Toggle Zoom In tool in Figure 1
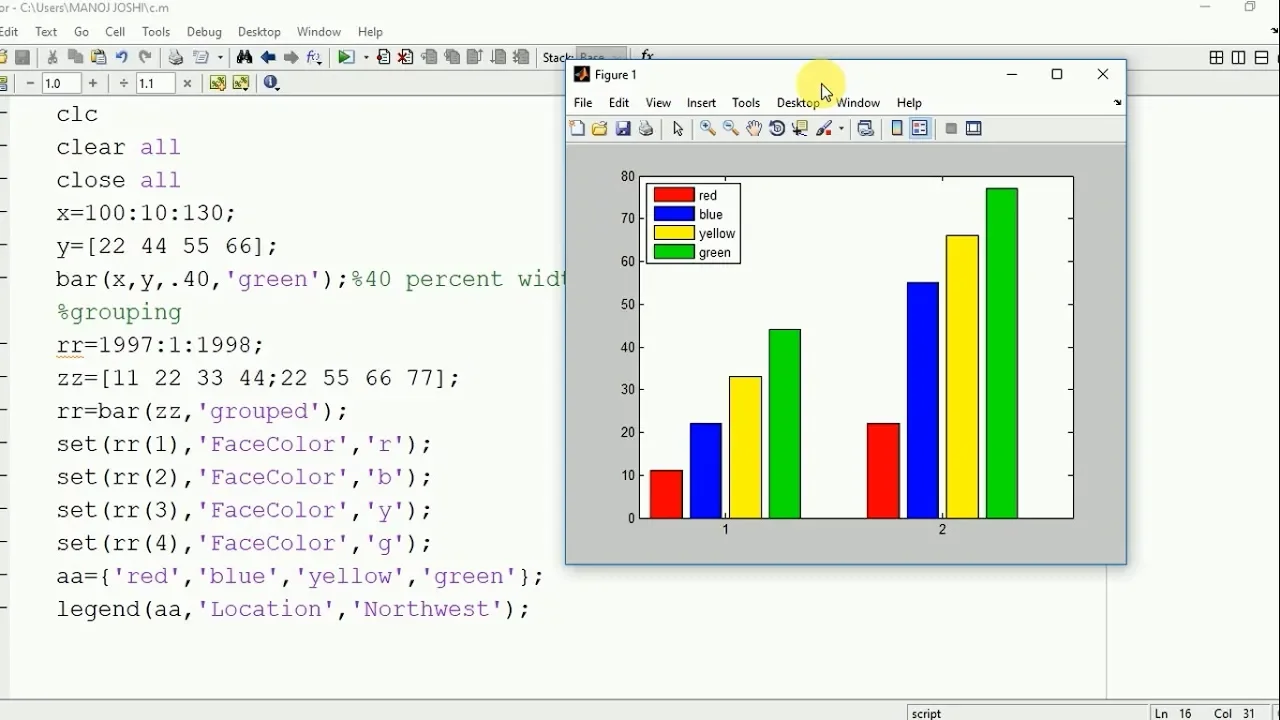Screen dimensions: 1280x720 [x=708, y=128]
